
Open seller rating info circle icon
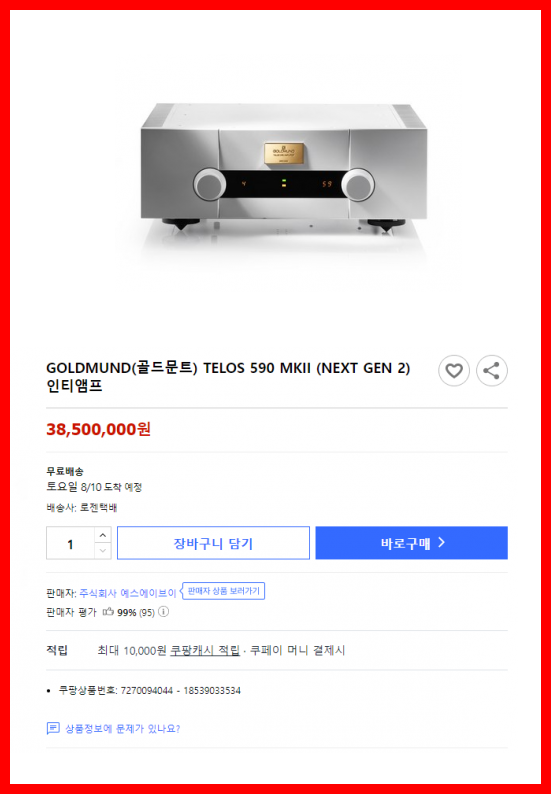point(163,612)
